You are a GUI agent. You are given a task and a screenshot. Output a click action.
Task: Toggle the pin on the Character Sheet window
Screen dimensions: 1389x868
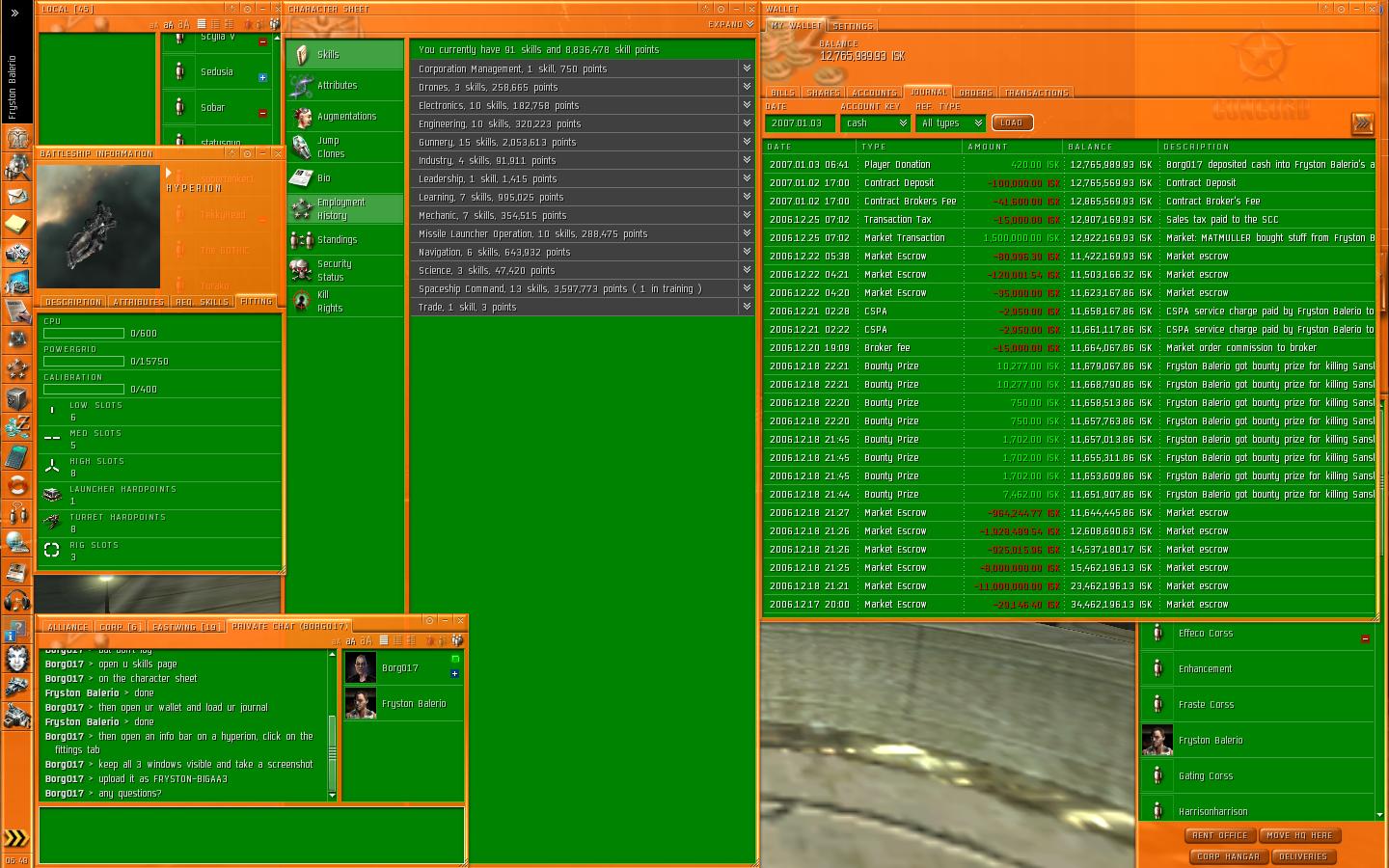[721, 9]
